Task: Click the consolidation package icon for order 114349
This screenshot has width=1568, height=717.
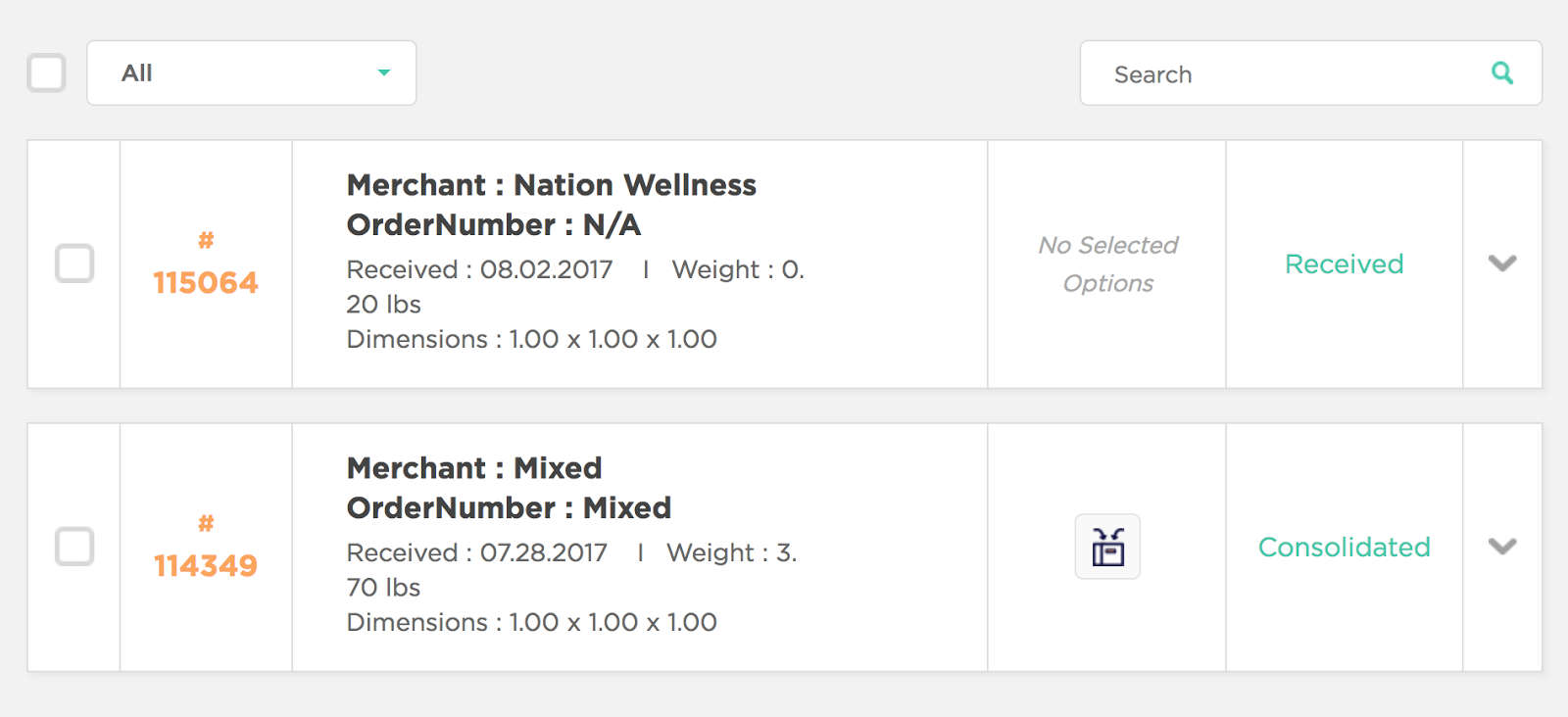Action: [x=1107, y=547]
